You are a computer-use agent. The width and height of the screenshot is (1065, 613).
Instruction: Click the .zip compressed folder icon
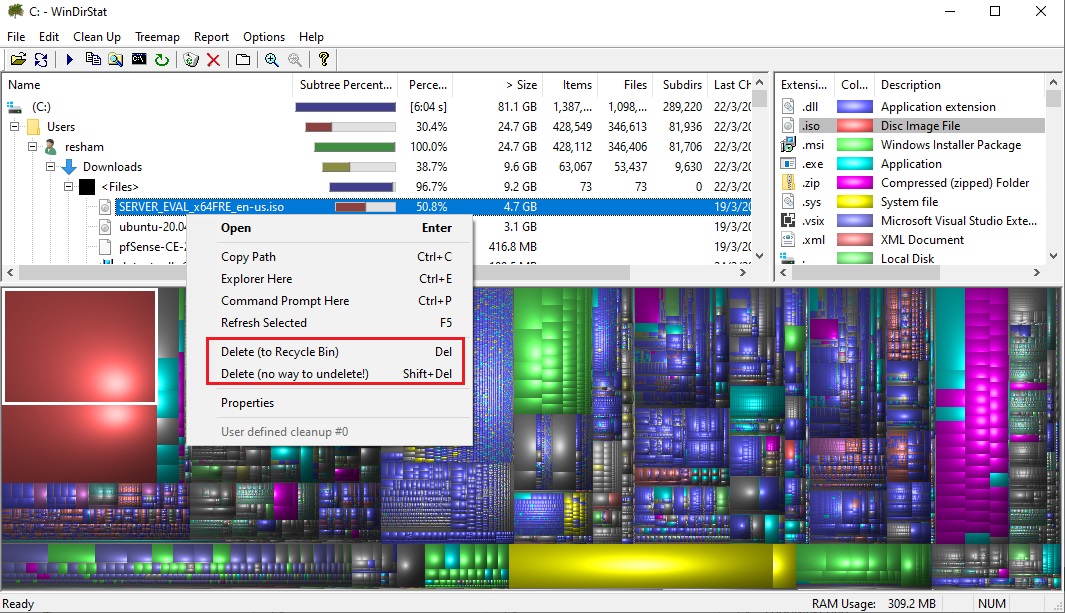pyautogui.click(x=788, y=183)
